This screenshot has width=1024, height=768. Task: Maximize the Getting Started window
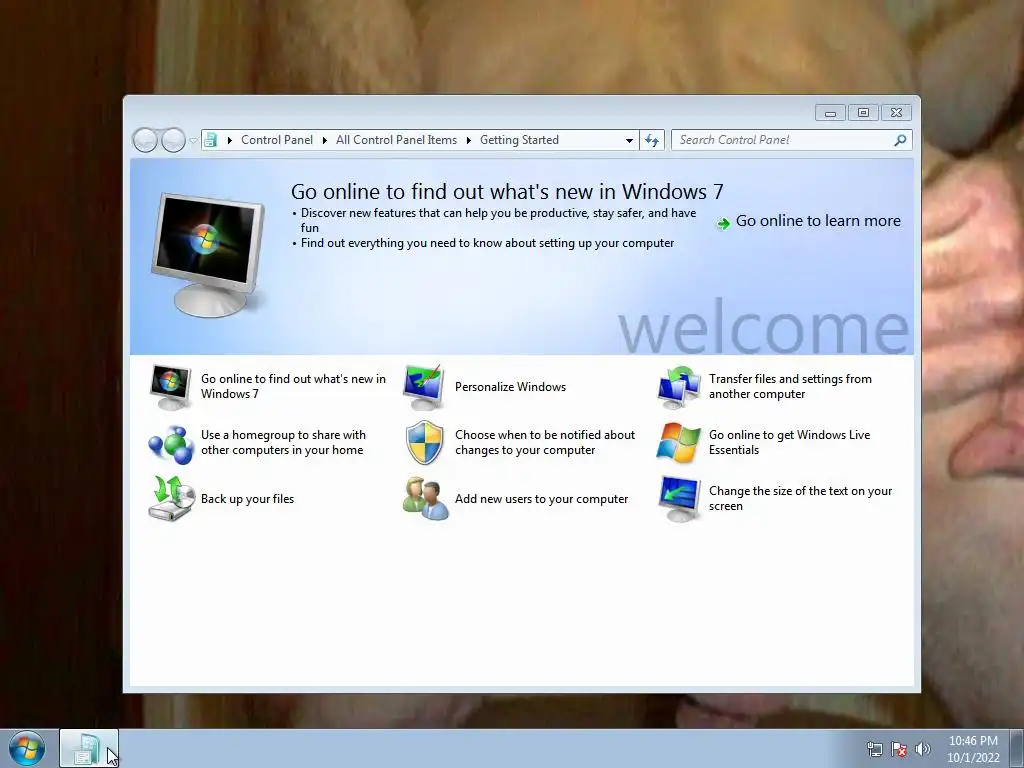click(x=863, y=113)
